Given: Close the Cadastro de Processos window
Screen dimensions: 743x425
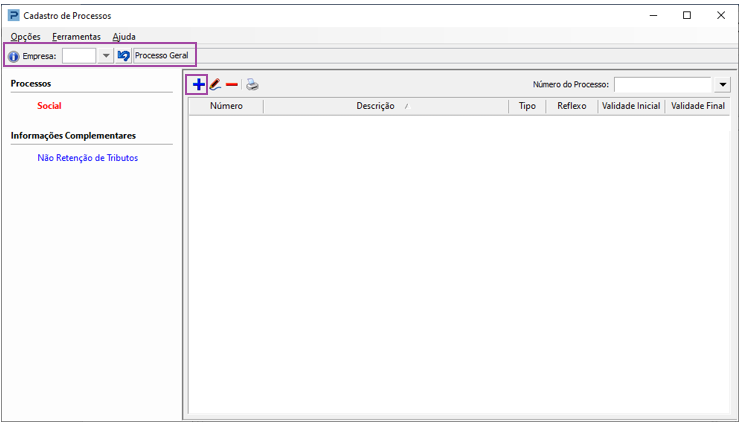Looking at the screenshot, I should pos(721,16).
